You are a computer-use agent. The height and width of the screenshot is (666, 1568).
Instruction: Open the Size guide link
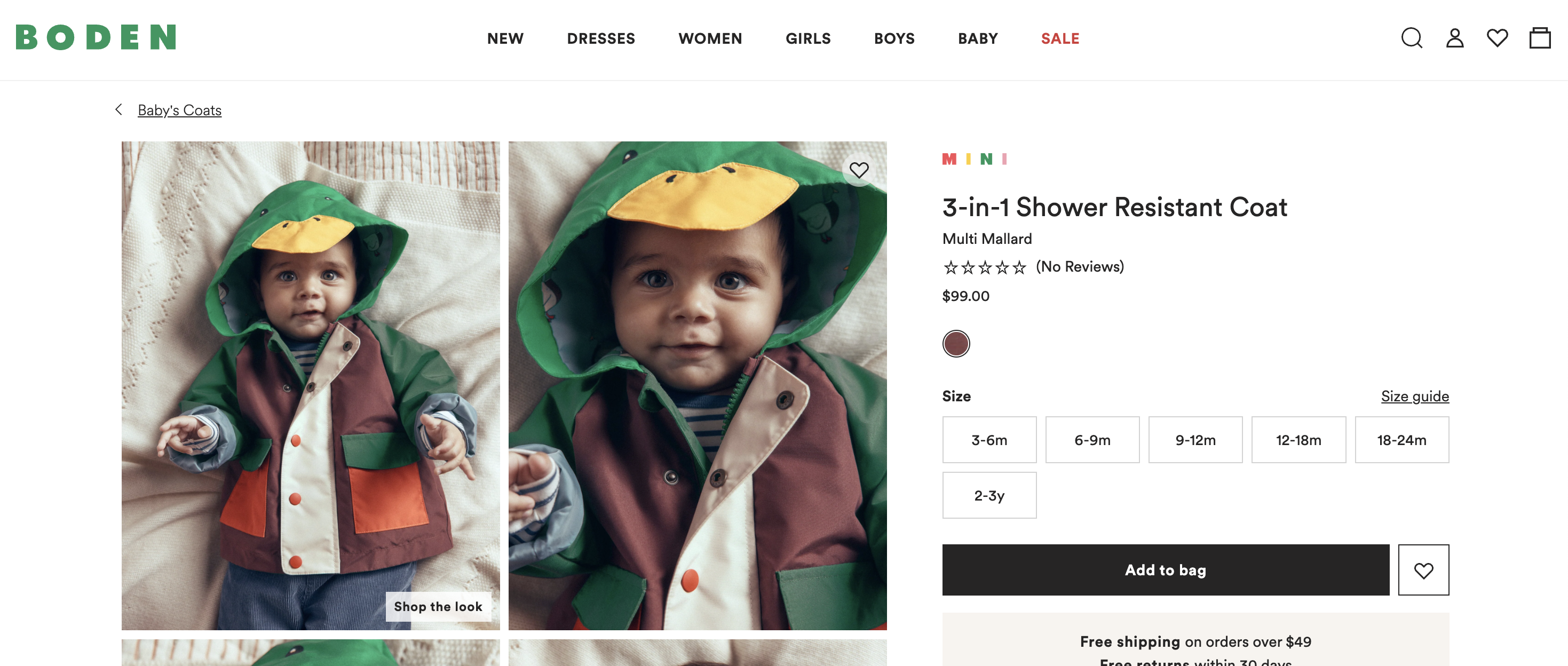[x=1415, y=397]
